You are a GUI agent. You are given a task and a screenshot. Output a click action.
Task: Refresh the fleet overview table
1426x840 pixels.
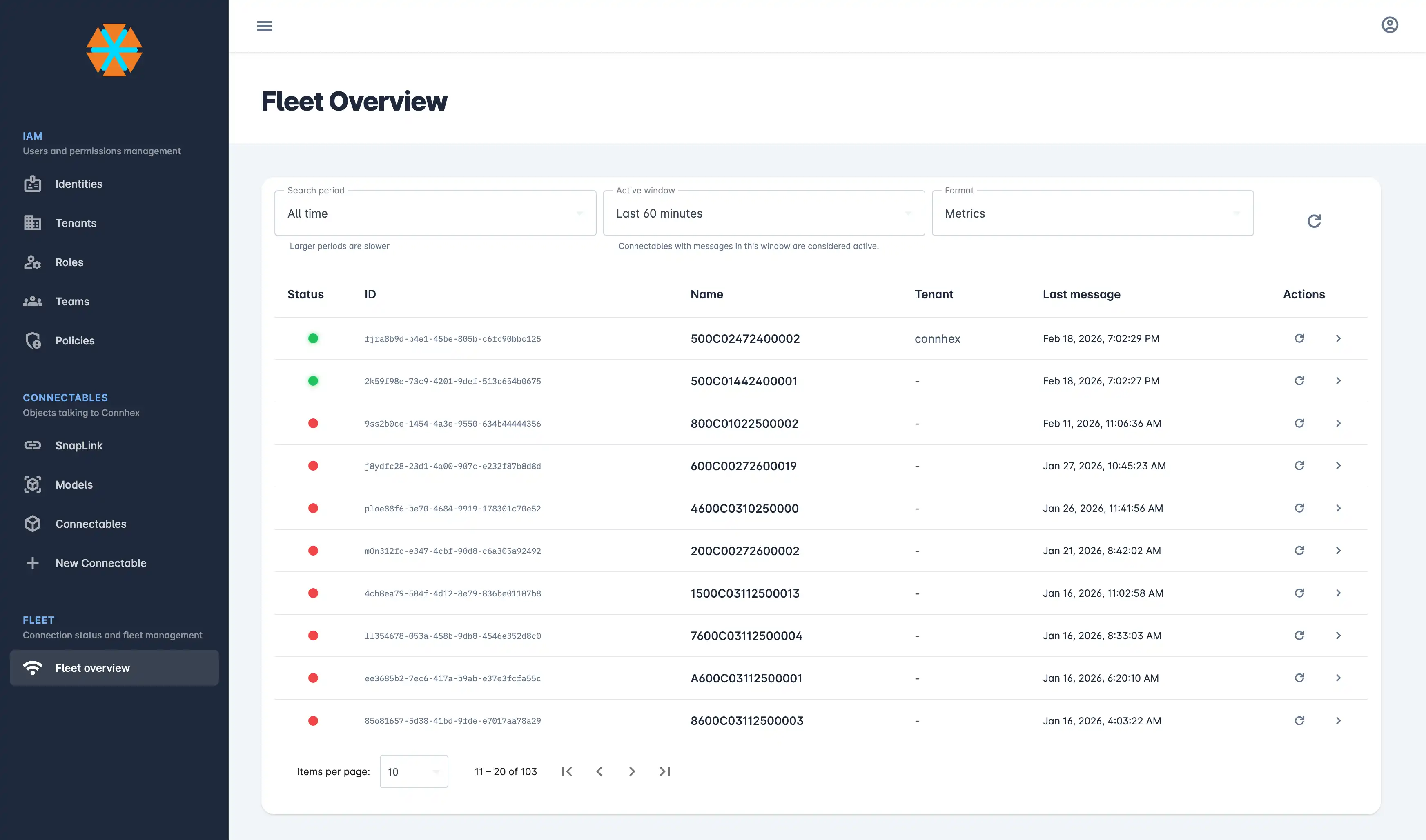1315,221
